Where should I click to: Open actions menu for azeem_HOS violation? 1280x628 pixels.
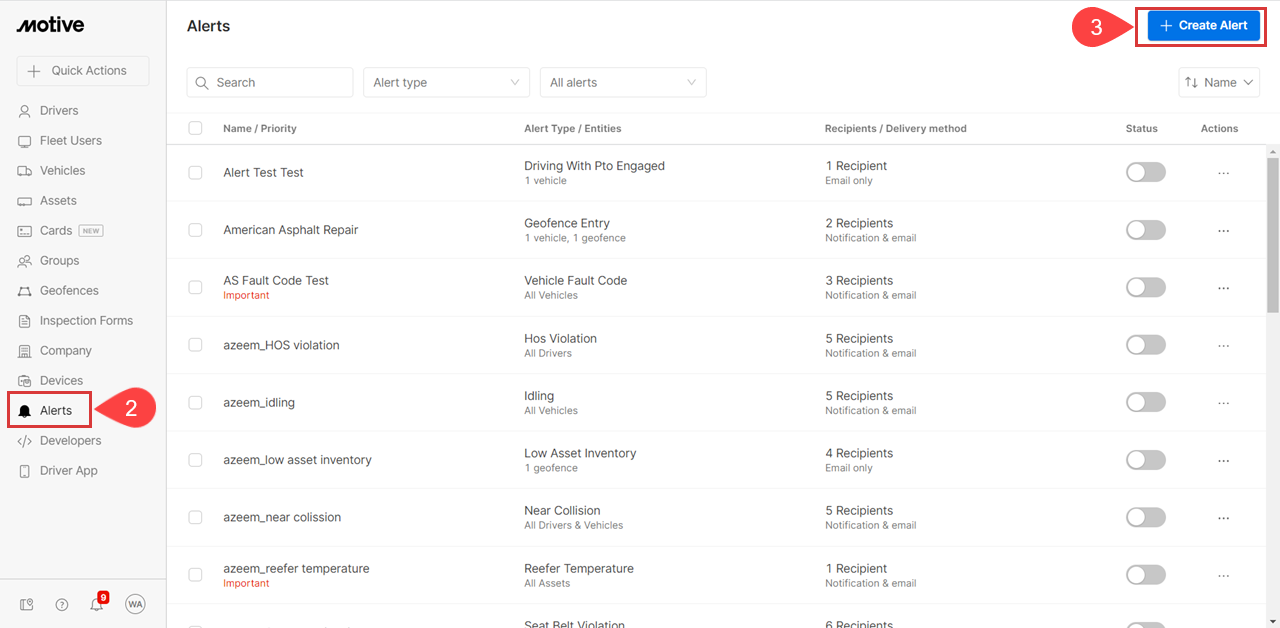click(1223, 345)
